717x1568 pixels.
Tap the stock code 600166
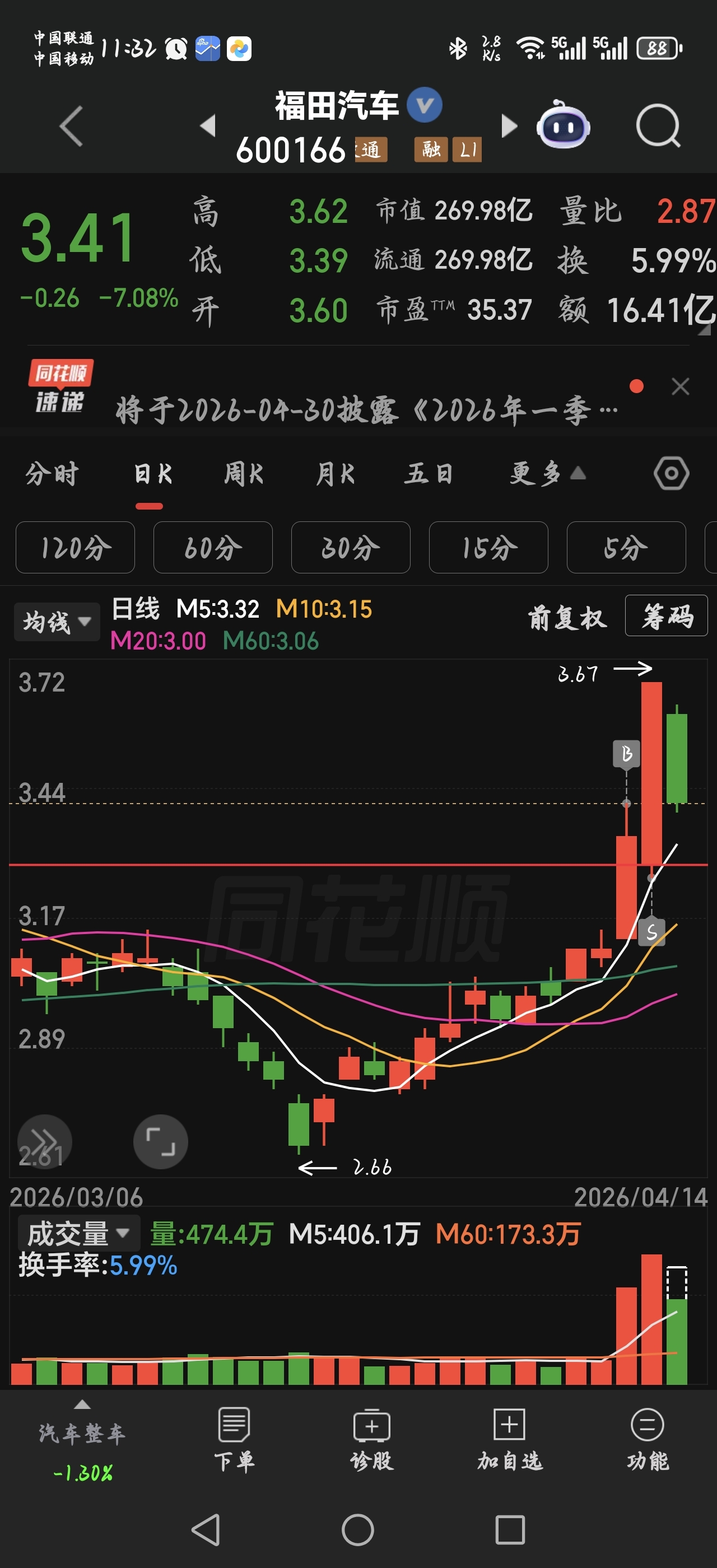[291, 150]
